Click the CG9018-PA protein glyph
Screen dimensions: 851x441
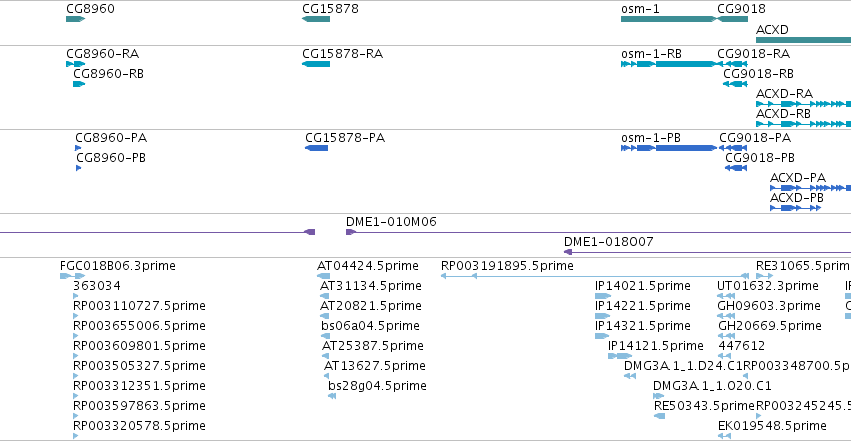click(x=733, y=148)
